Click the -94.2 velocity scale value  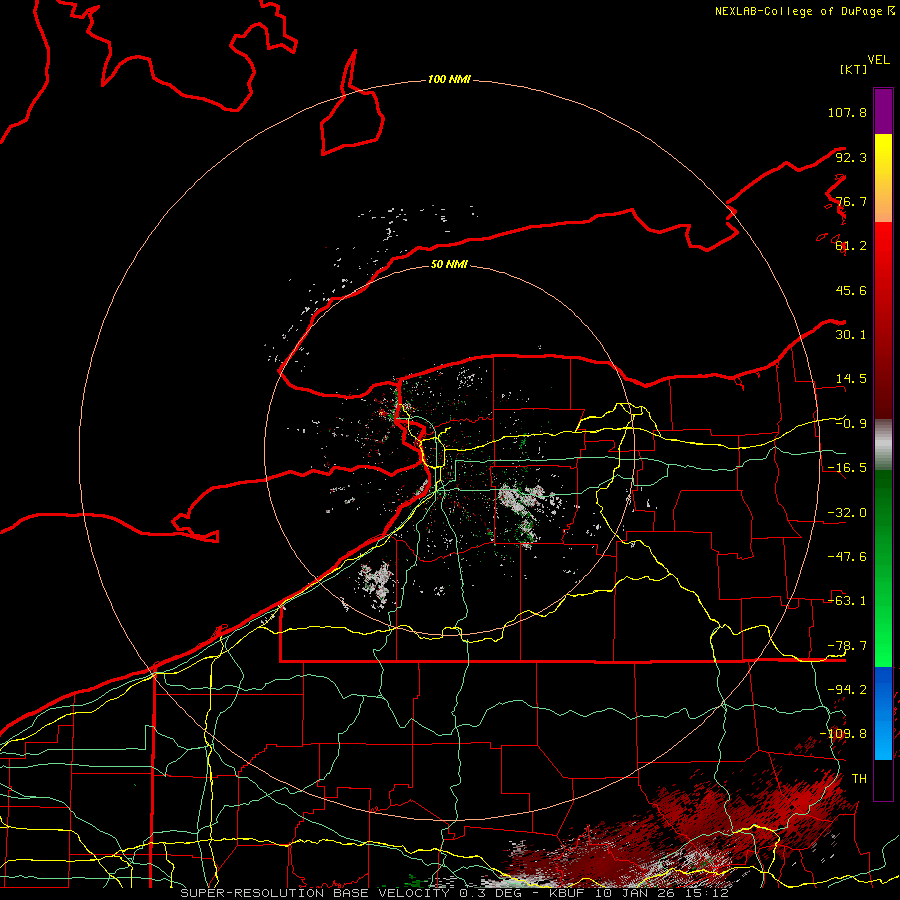click(847, 690)
